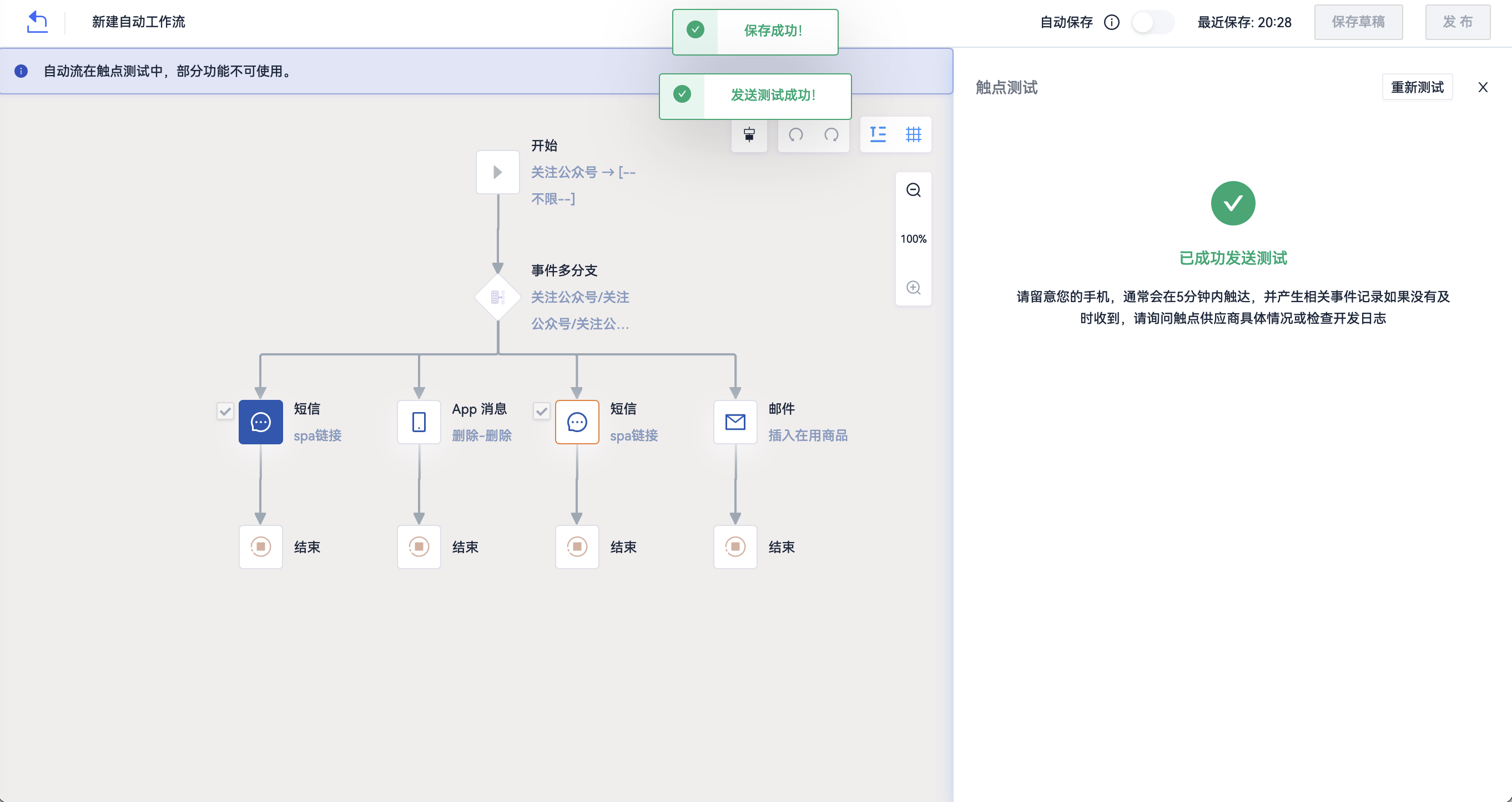Click the 最近保存: 20:28 text
The height and width of the screenshot is (802, 1512).
click(x=1244, y=22)
